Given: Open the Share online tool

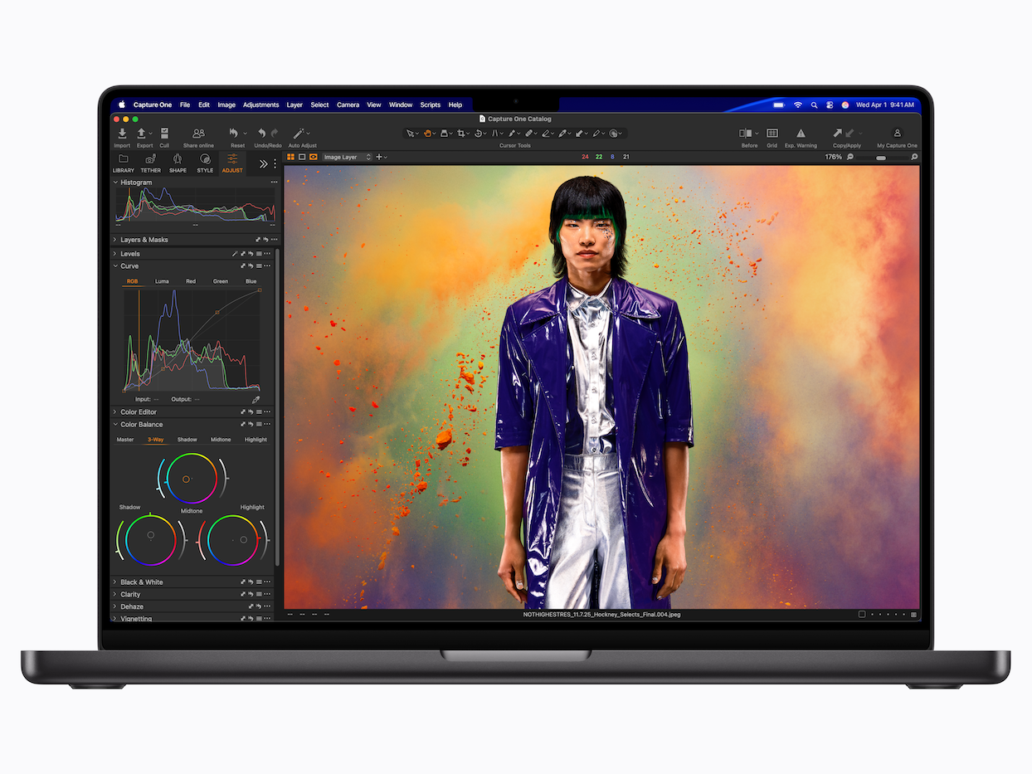Looking at the screenshot, I should (198, 134).
